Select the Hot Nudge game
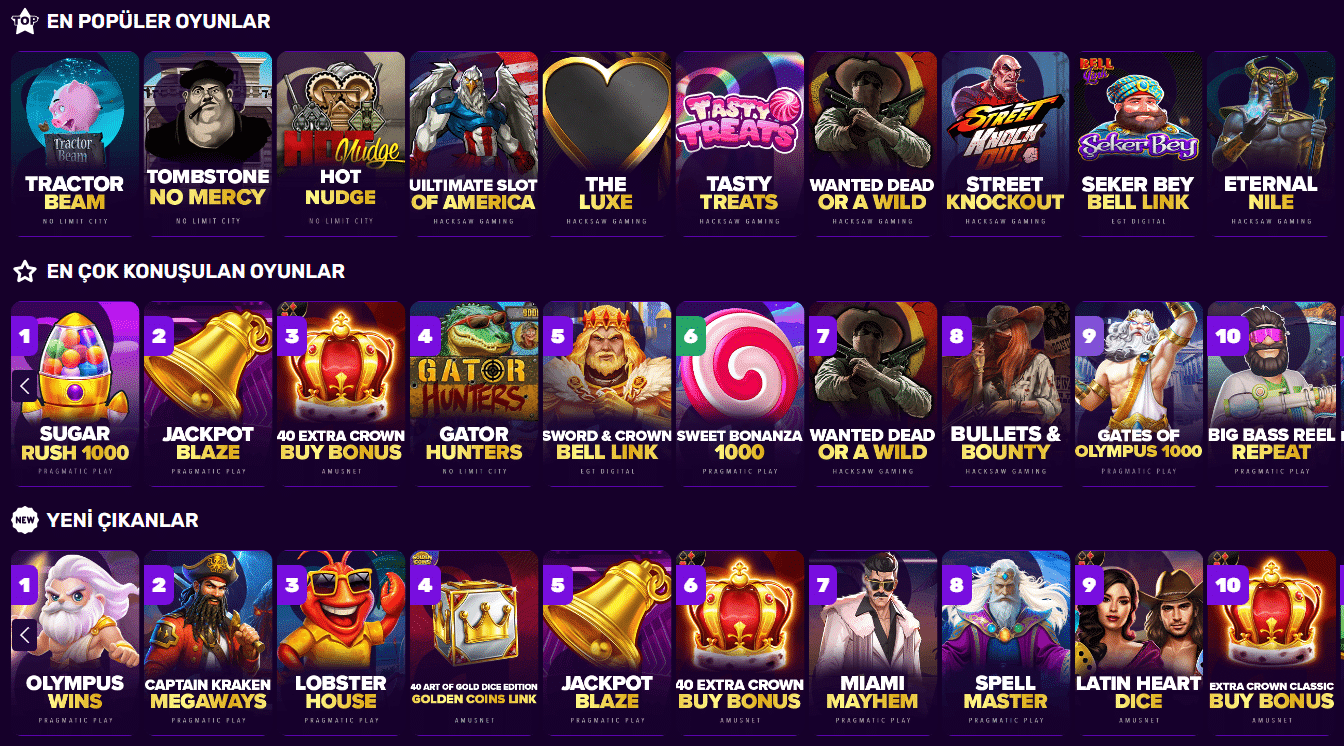 tap(341, 144)
